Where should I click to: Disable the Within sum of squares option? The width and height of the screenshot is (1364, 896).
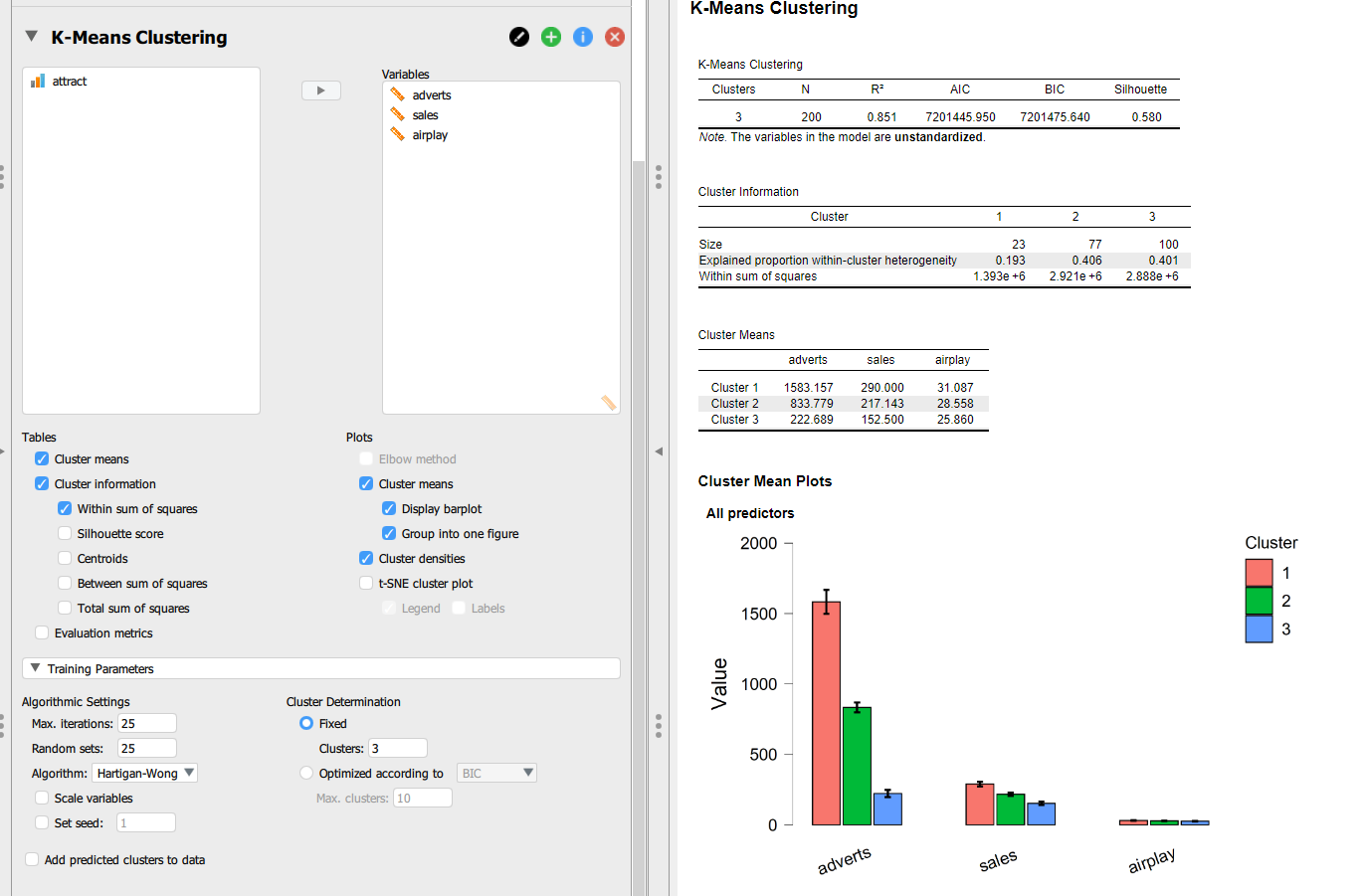65,508
